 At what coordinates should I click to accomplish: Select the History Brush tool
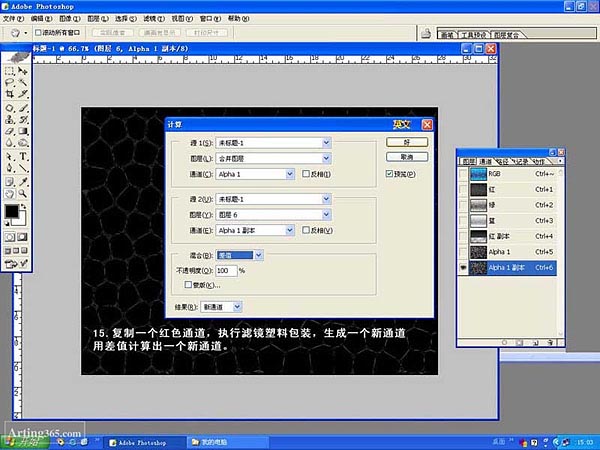(23, 120)
